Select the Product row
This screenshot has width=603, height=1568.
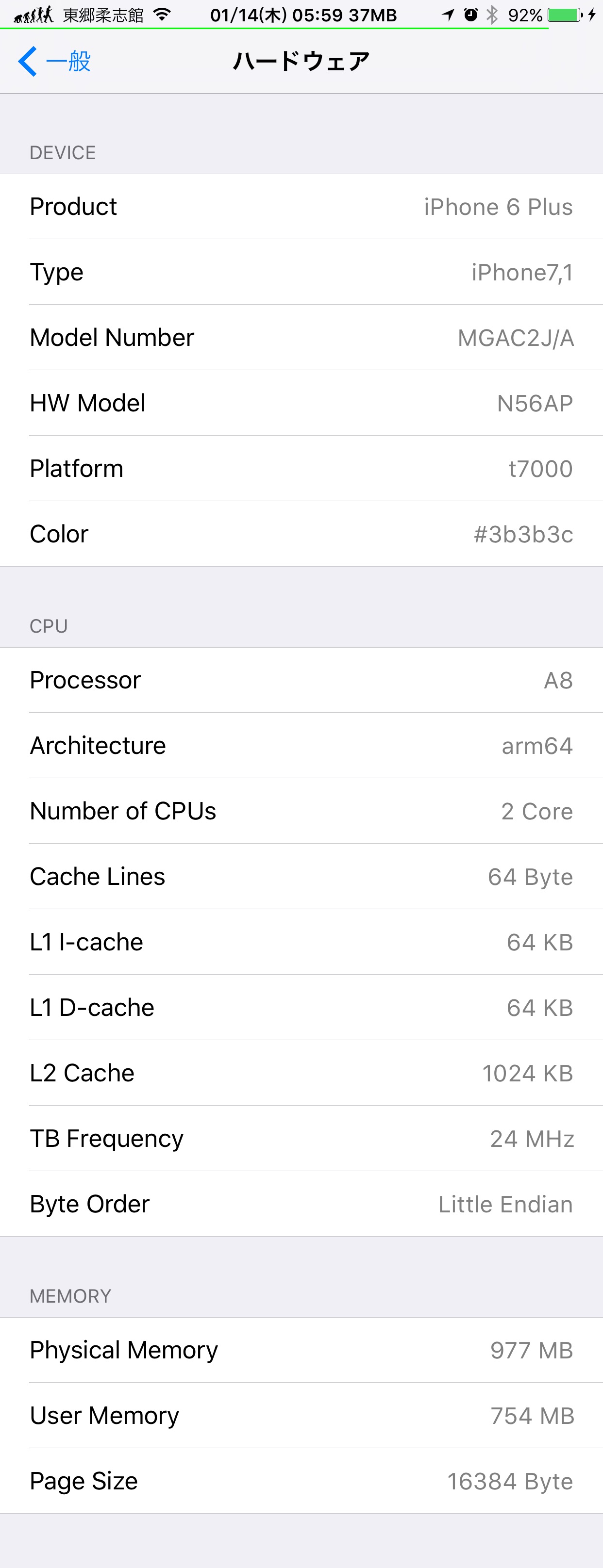[x=301, y=207]
